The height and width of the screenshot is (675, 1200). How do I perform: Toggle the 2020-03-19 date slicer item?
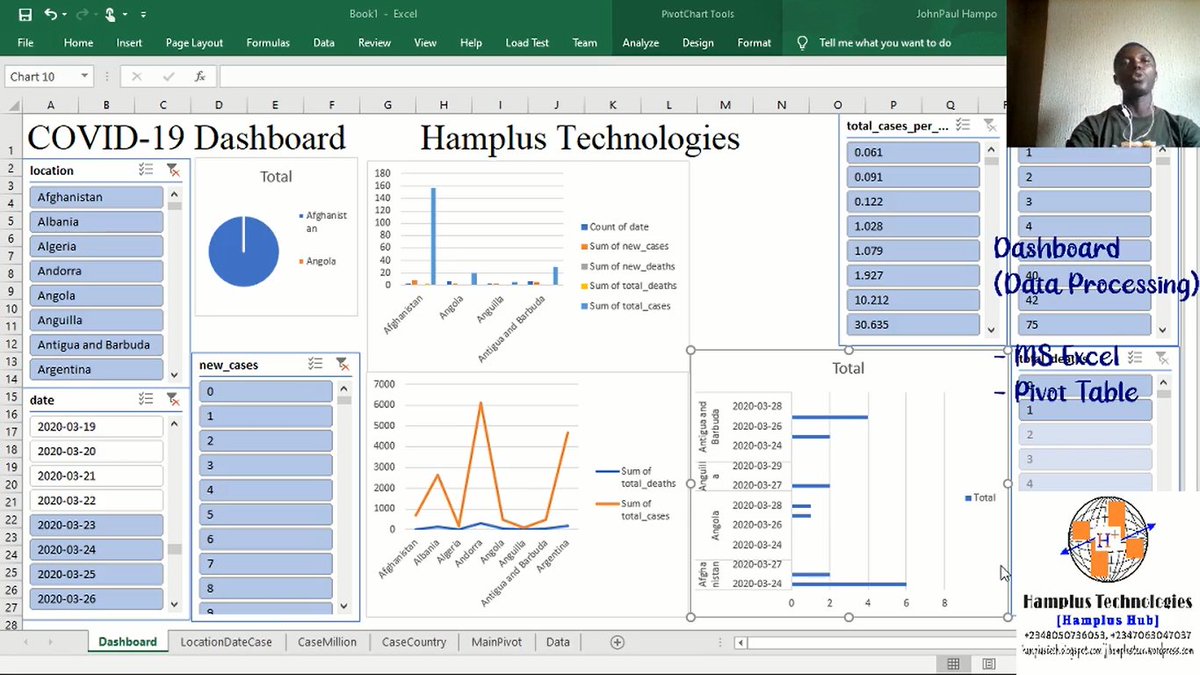pos(96,426)
